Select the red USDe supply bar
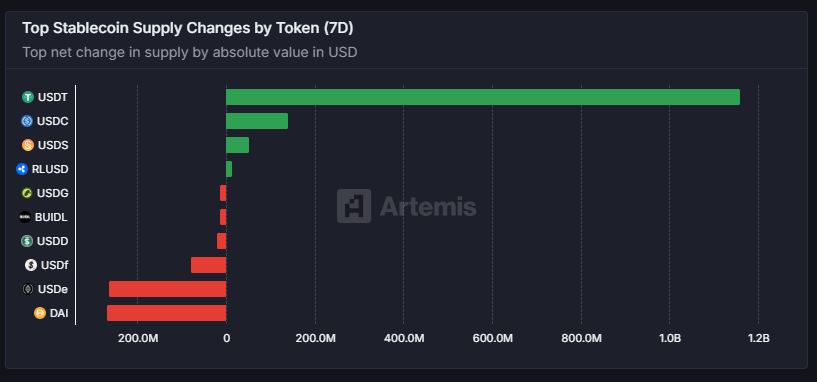Screen dimensions: 817x382 (168, 289)
